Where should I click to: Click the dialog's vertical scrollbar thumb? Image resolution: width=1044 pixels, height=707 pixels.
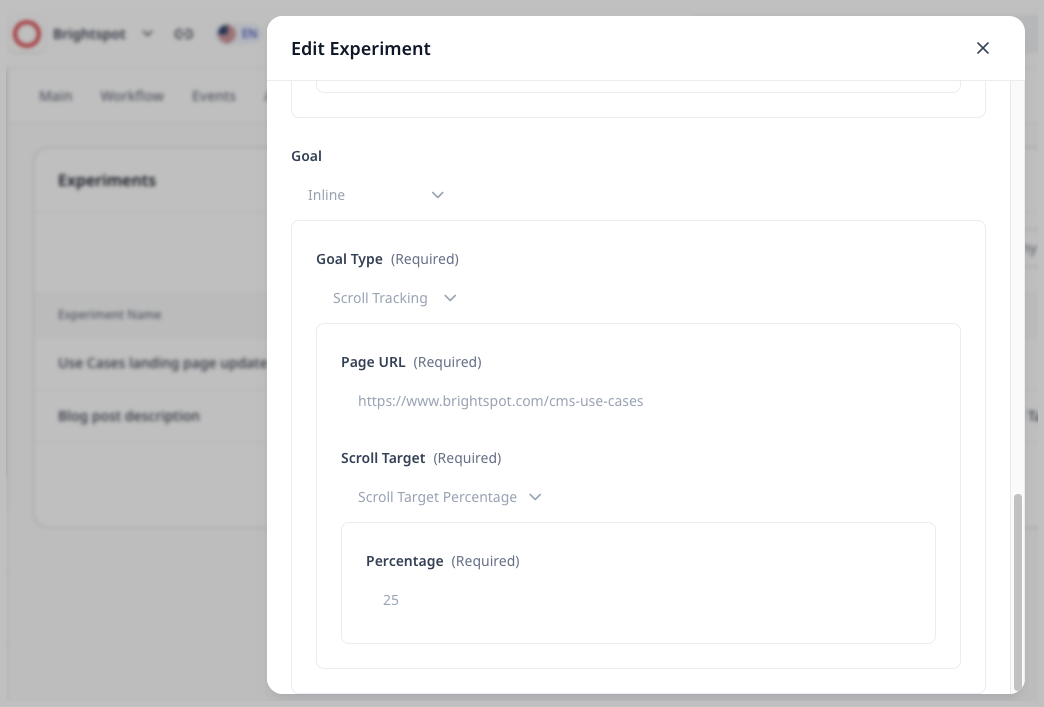tap(1018, 590)
